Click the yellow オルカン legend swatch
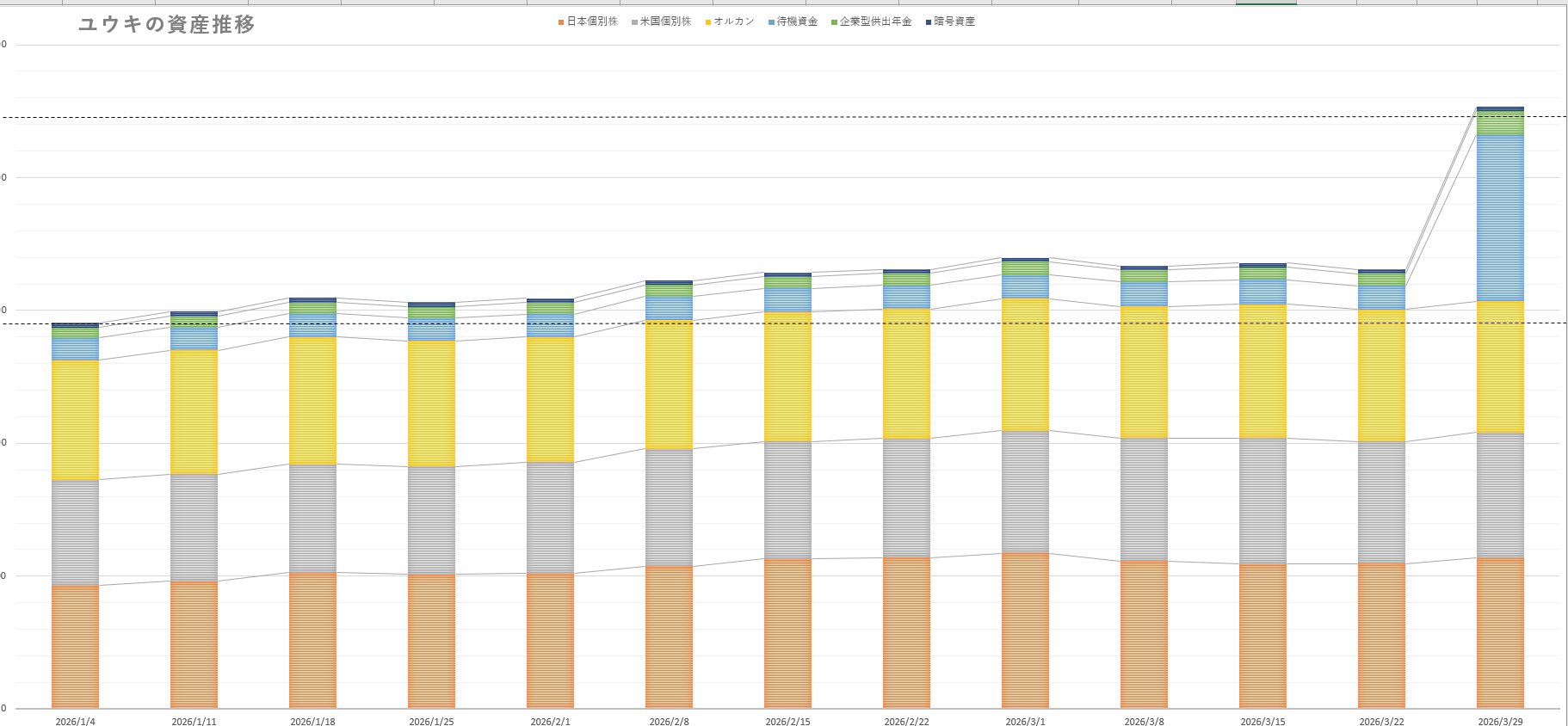The height and width of the screenshot is (726, 1568). click(x=708, y=22)
